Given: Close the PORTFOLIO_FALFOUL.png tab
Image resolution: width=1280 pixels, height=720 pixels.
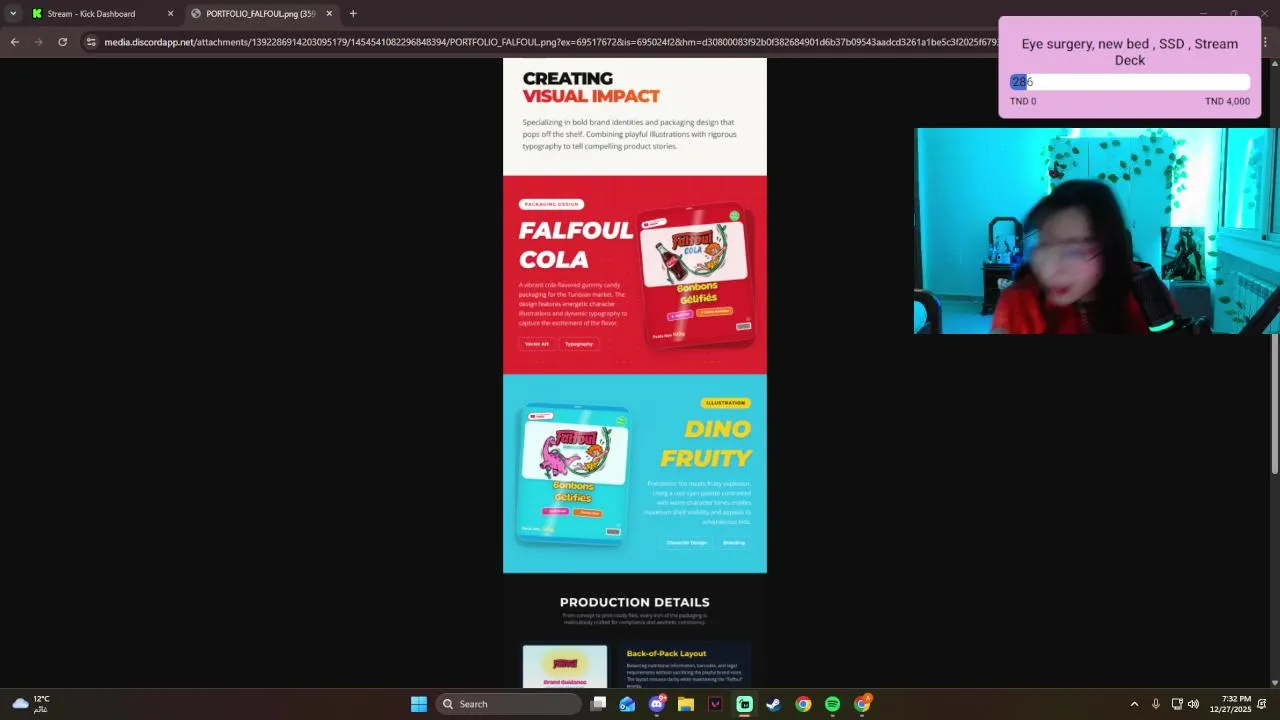Looking at the screenshot, I should pos(329,14).
